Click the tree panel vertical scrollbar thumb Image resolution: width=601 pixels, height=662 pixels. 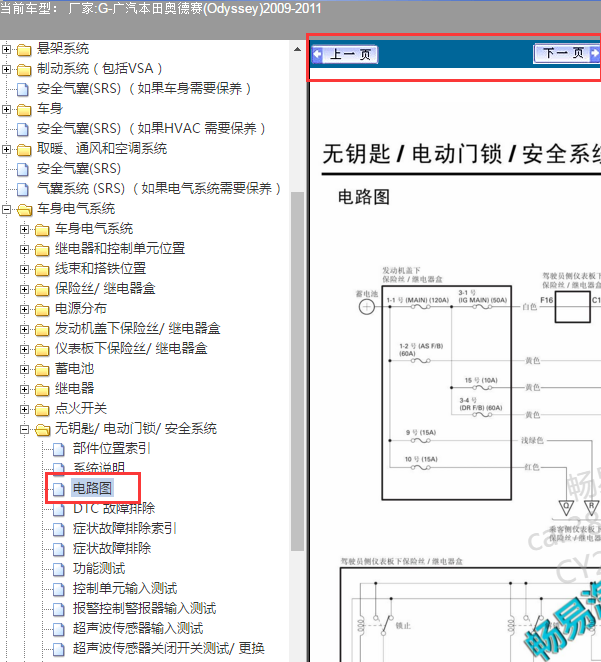coord(298,372)
